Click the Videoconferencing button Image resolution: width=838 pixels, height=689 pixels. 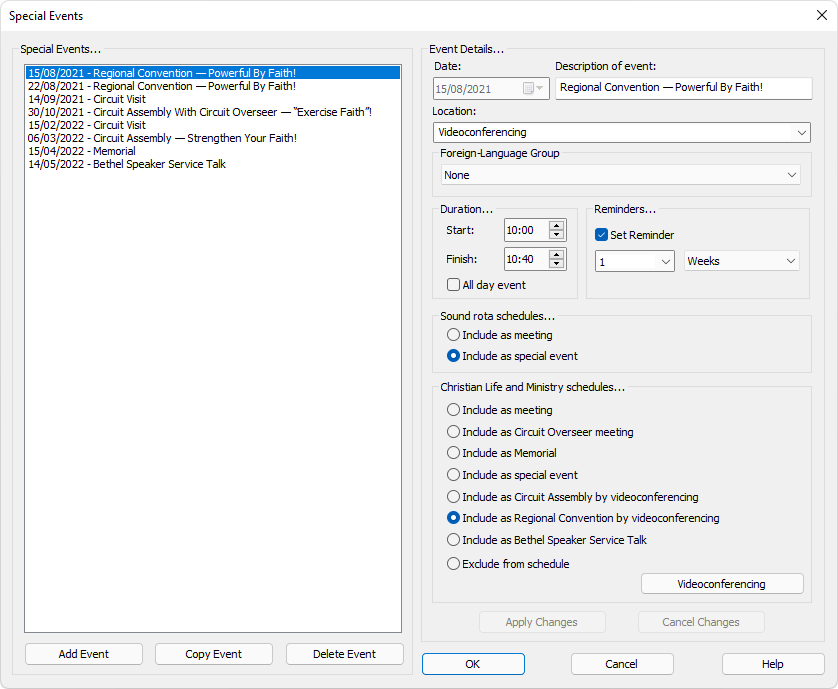[x=721, y=584]
